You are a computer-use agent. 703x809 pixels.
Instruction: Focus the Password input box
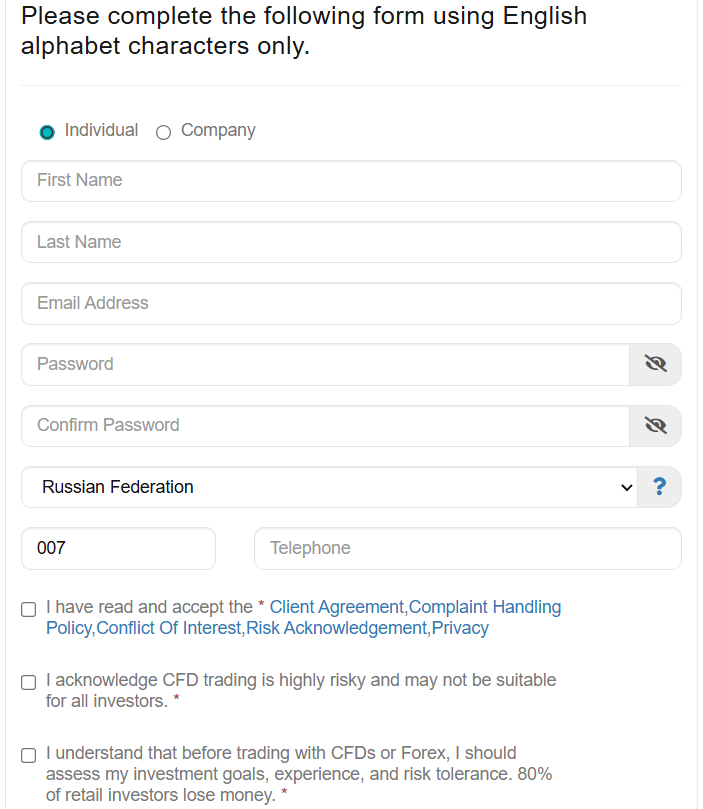[x=324, y=364]
